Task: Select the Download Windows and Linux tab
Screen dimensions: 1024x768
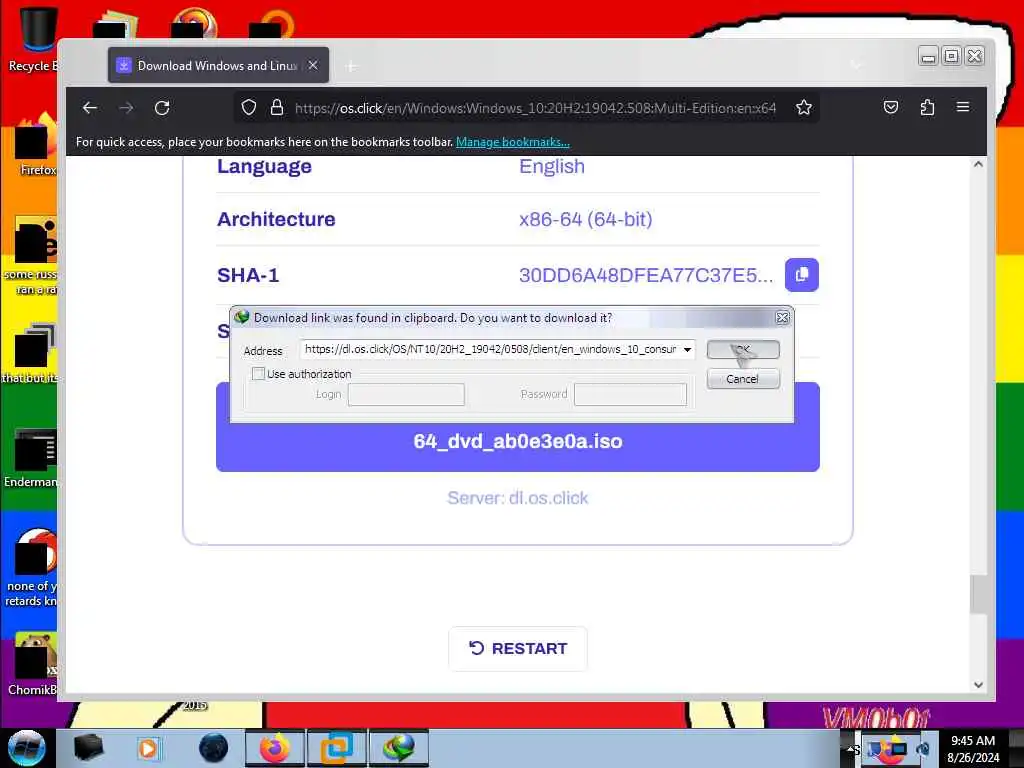Action: (218, 65)
